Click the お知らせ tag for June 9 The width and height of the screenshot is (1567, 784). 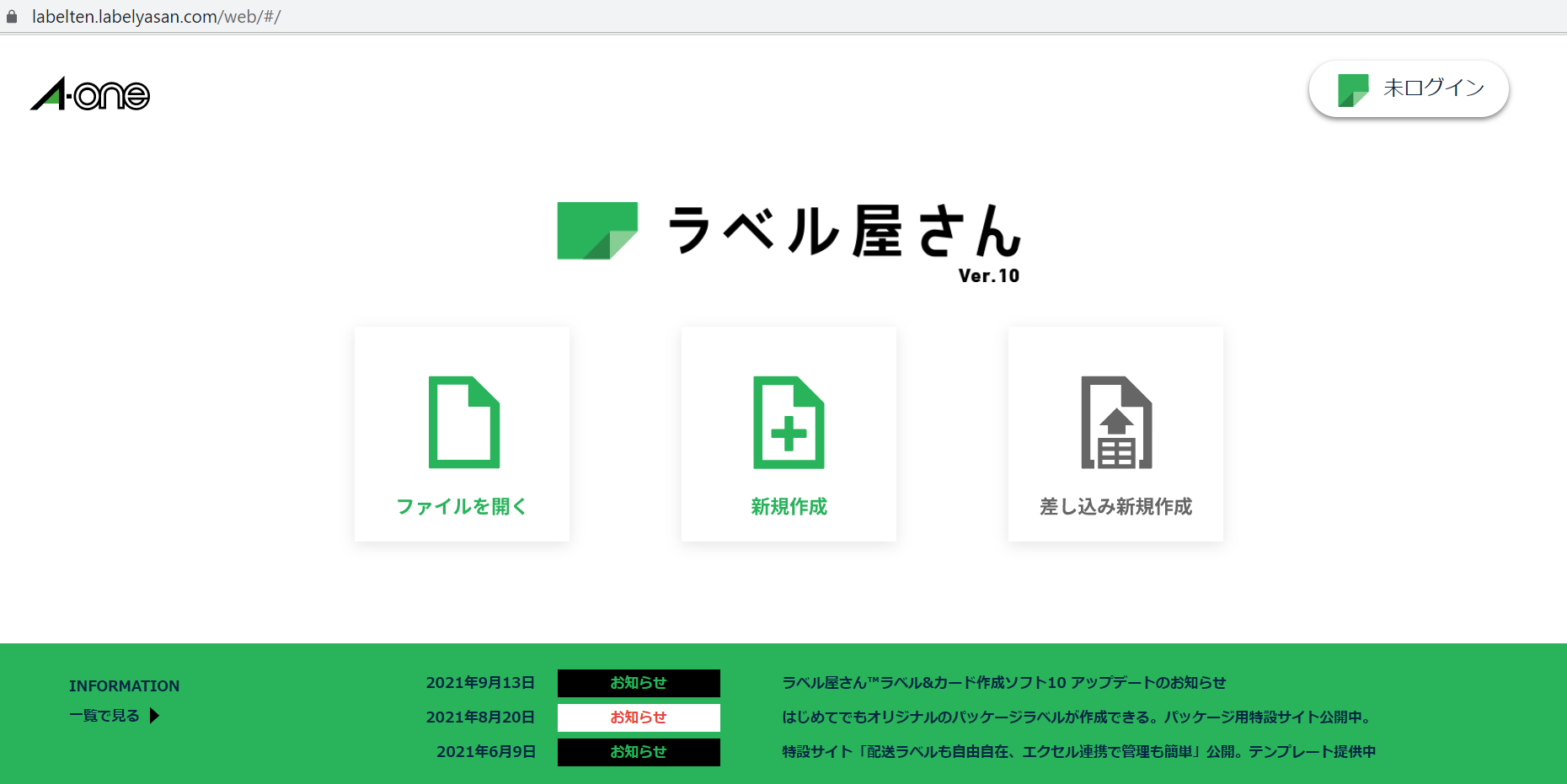(639, 752)
